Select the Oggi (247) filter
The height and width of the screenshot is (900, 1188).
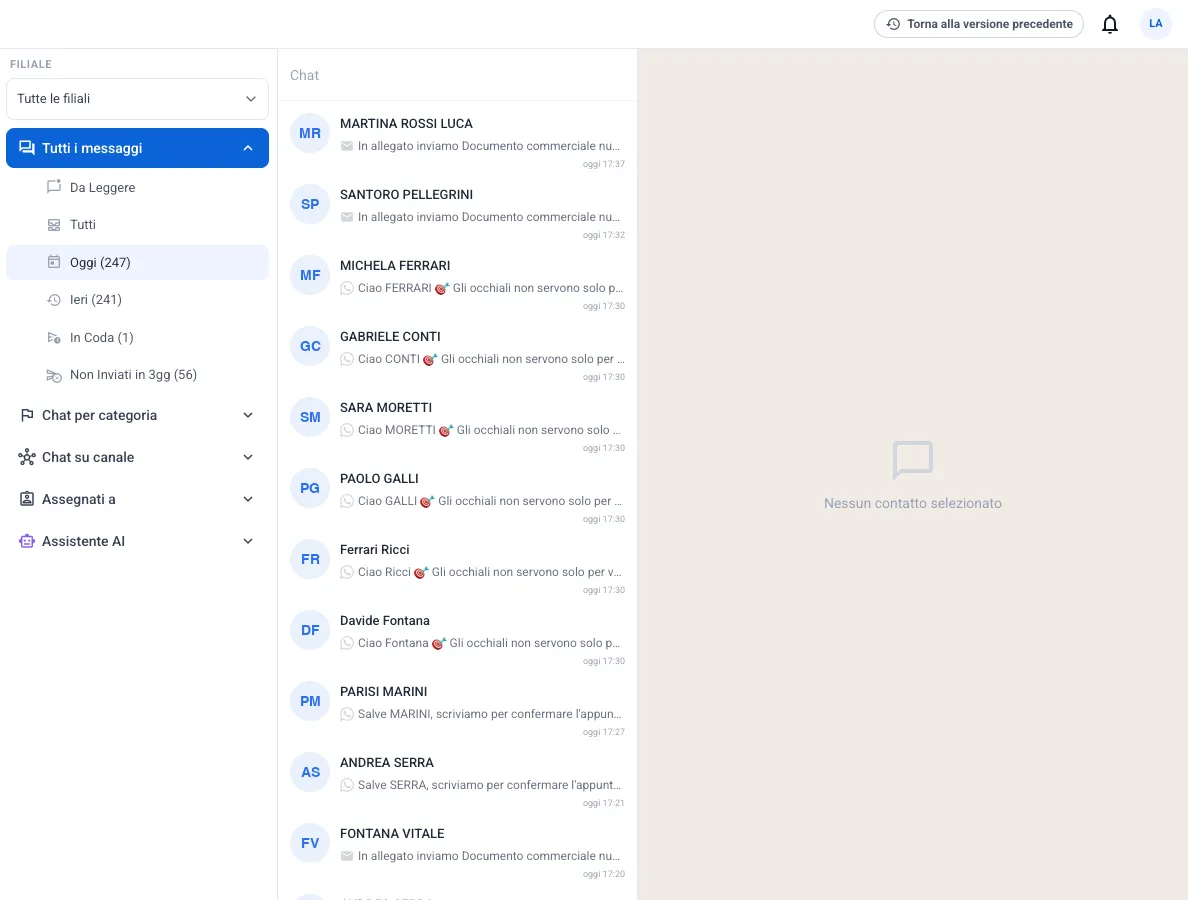click(137, 262)
